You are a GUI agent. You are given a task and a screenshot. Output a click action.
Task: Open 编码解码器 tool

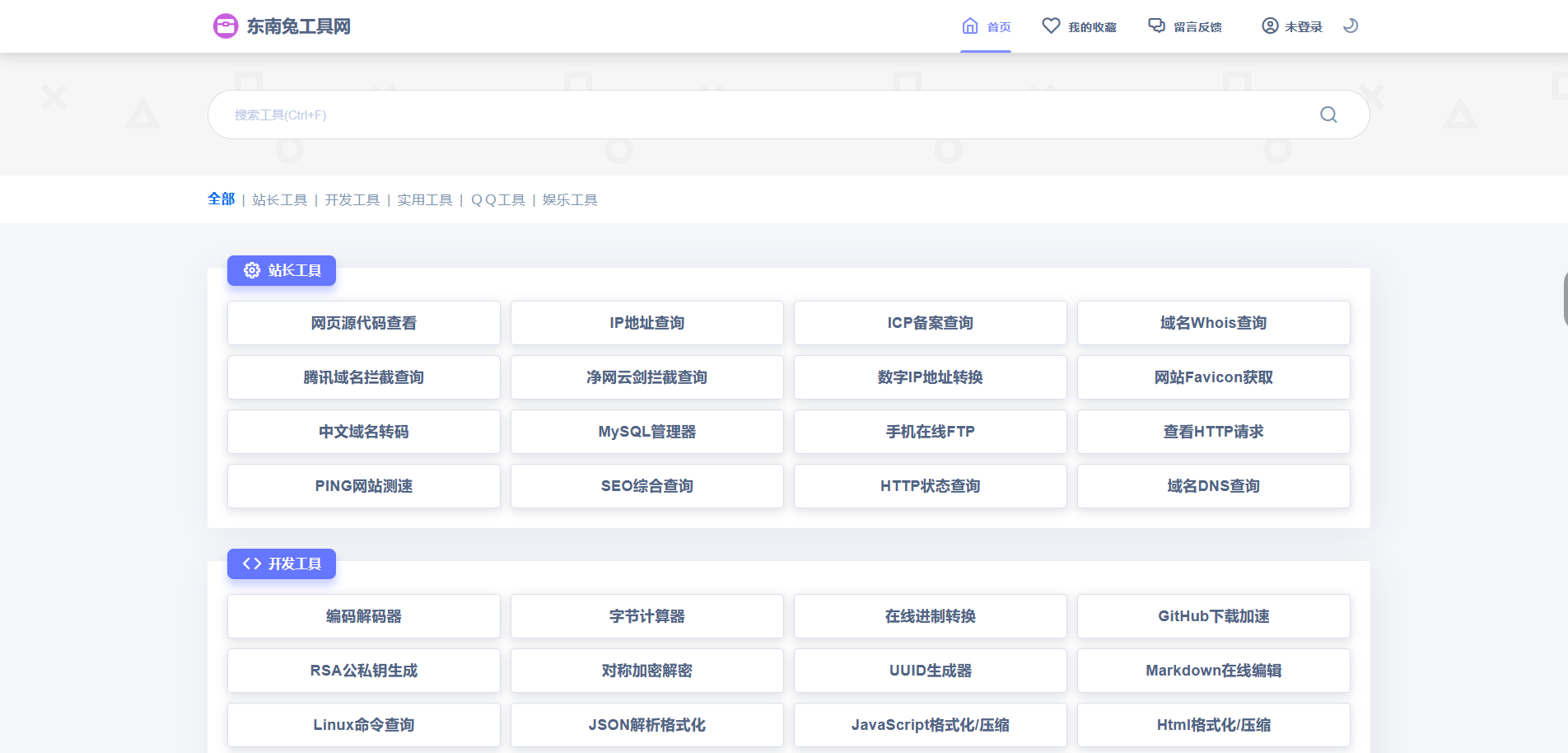(364, 616)
